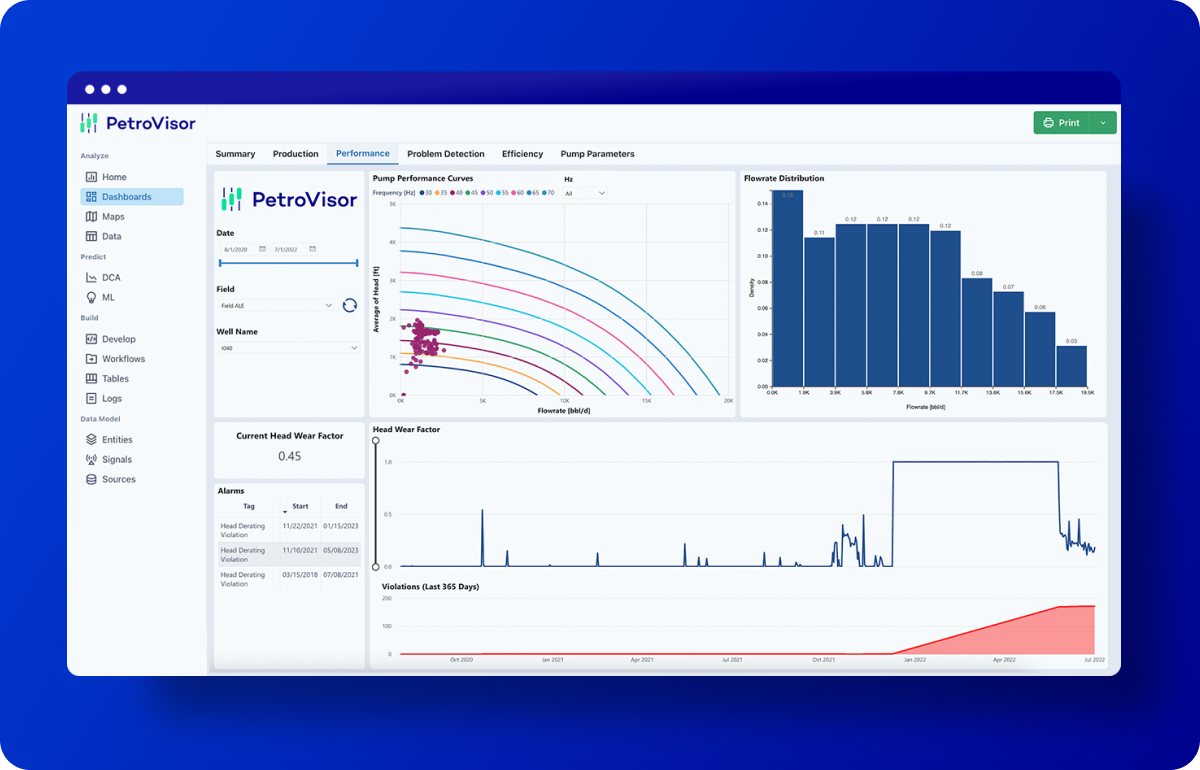The height and width of the screenshot is (770, 1200).
Task: Expand the Hz filter dropdown
Action: pos(585,193)
